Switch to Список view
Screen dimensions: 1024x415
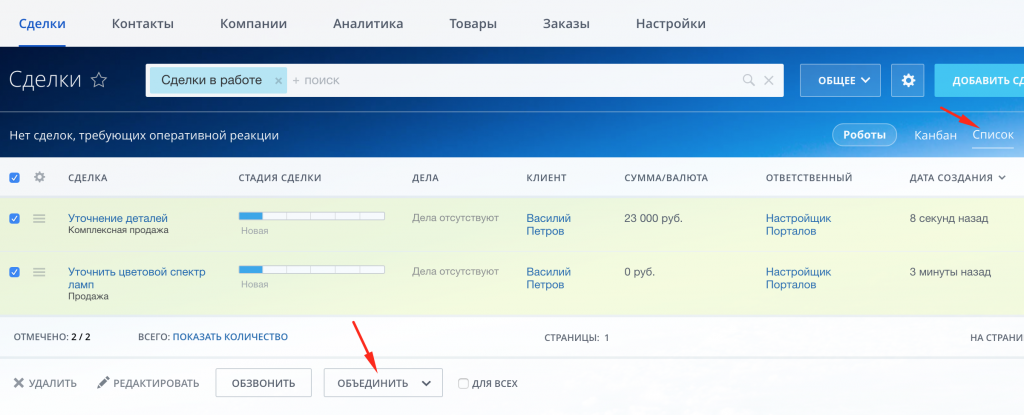pyautogui.click(x=993, y=135)
